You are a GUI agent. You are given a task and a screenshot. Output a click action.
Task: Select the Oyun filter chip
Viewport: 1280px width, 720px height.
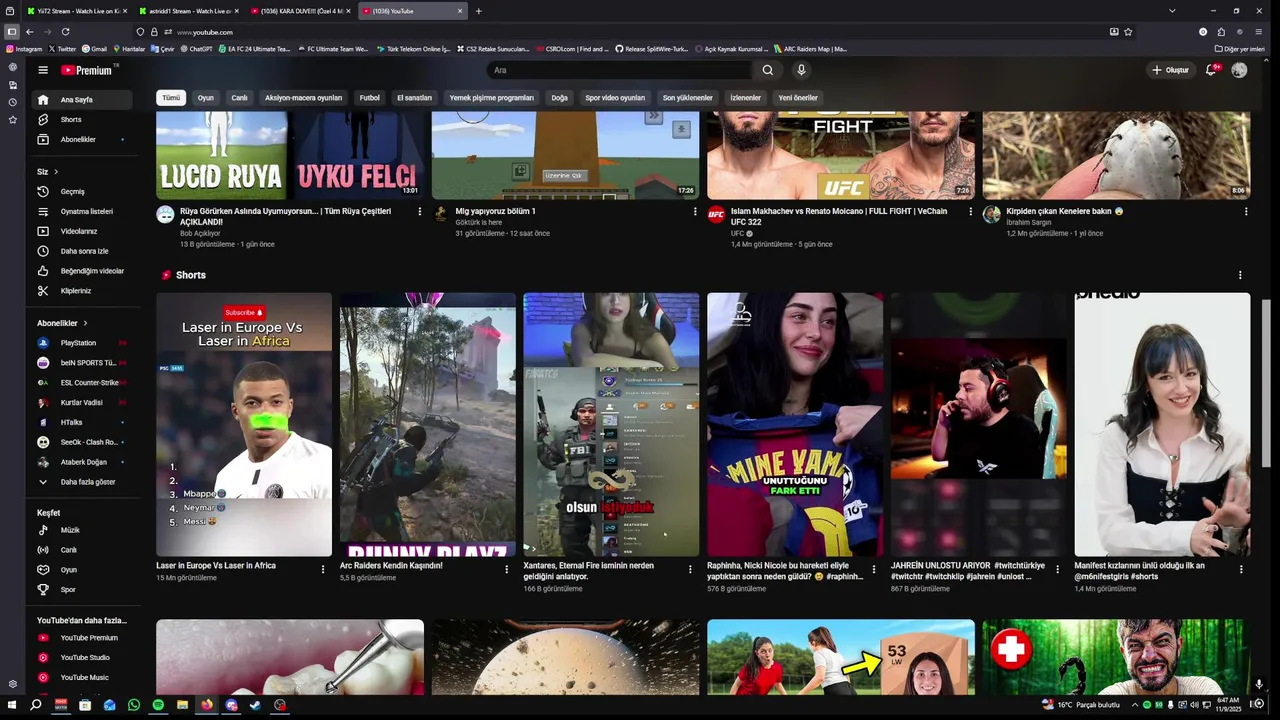(206, 98)
